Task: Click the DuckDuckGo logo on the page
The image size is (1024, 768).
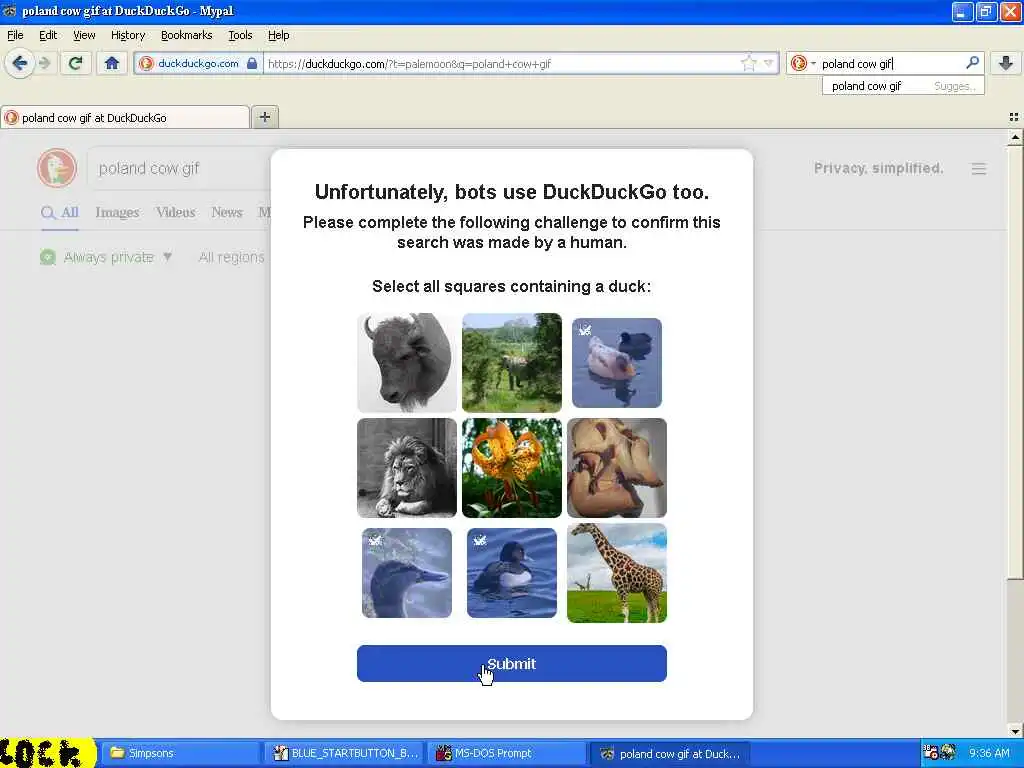Action: click(x=57, y=168)
